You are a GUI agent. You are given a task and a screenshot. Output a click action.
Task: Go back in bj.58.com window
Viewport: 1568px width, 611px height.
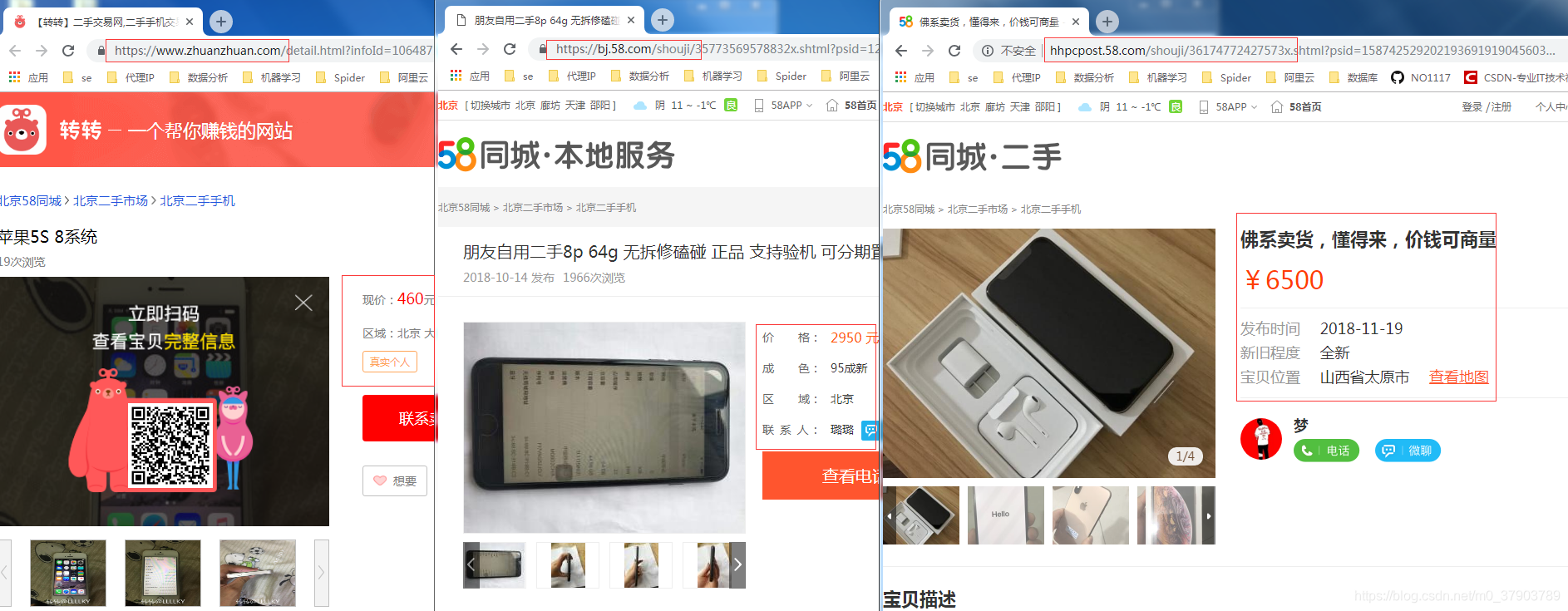coord(456,49)
